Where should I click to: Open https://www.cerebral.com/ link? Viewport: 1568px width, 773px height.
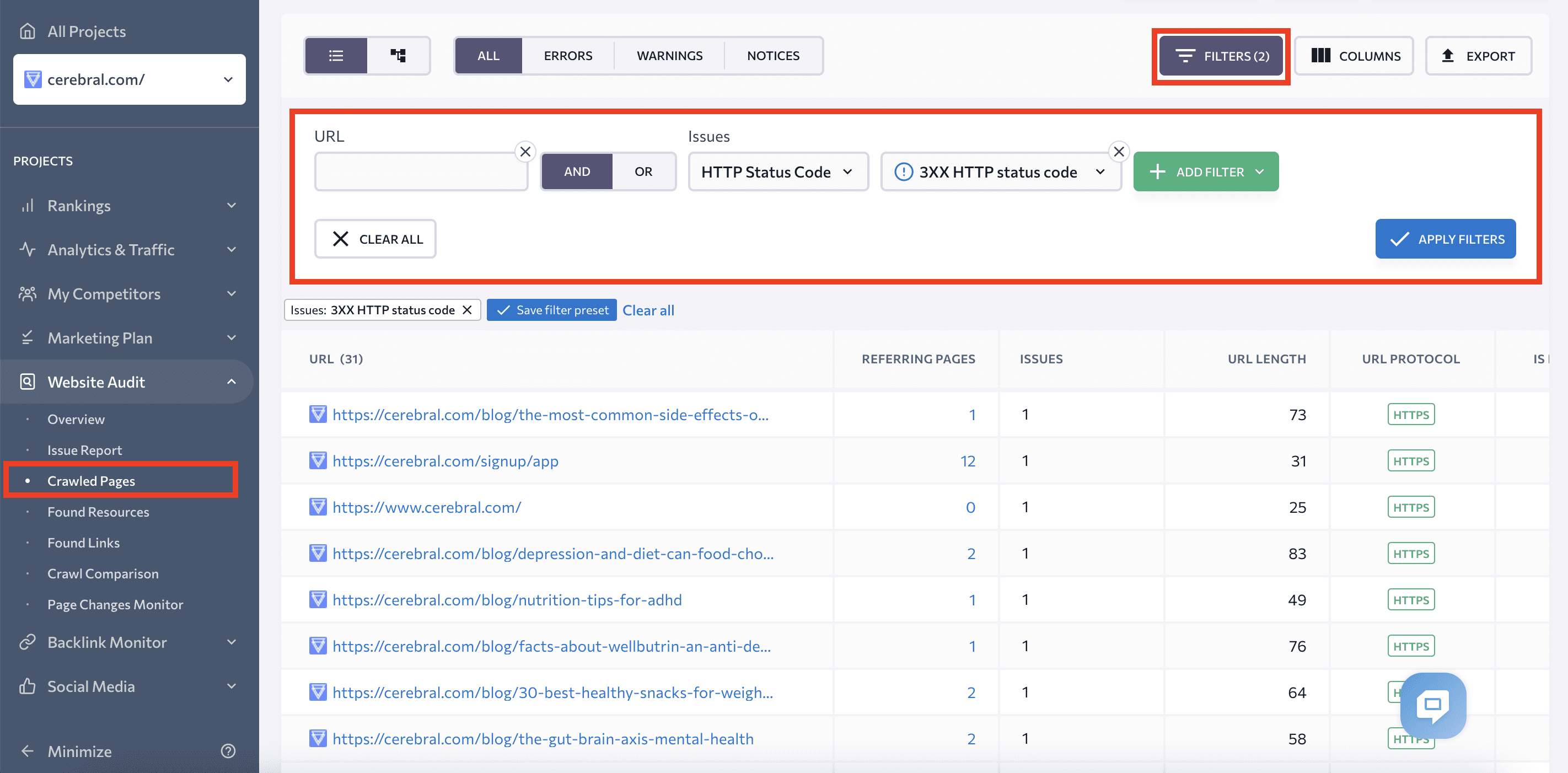point(427,507)
